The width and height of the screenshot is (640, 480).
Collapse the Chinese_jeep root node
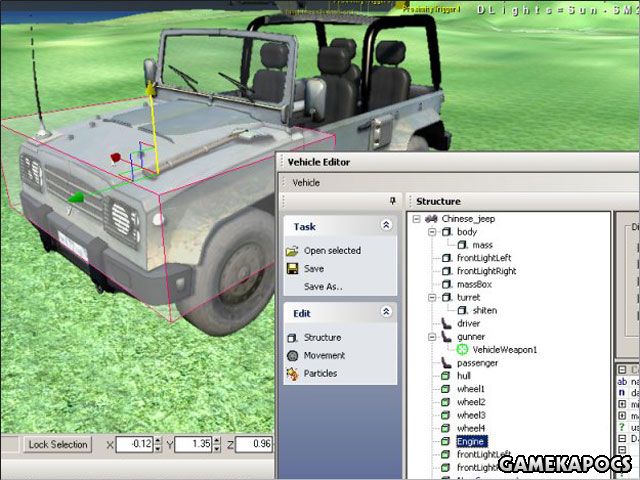coord(416,219)
